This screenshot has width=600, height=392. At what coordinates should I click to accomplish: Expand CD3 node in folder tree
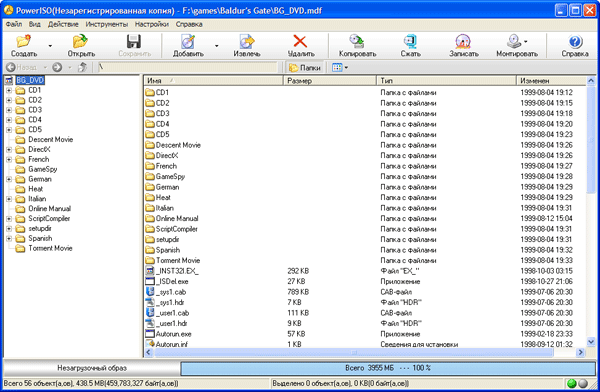[x=9, y=110]
